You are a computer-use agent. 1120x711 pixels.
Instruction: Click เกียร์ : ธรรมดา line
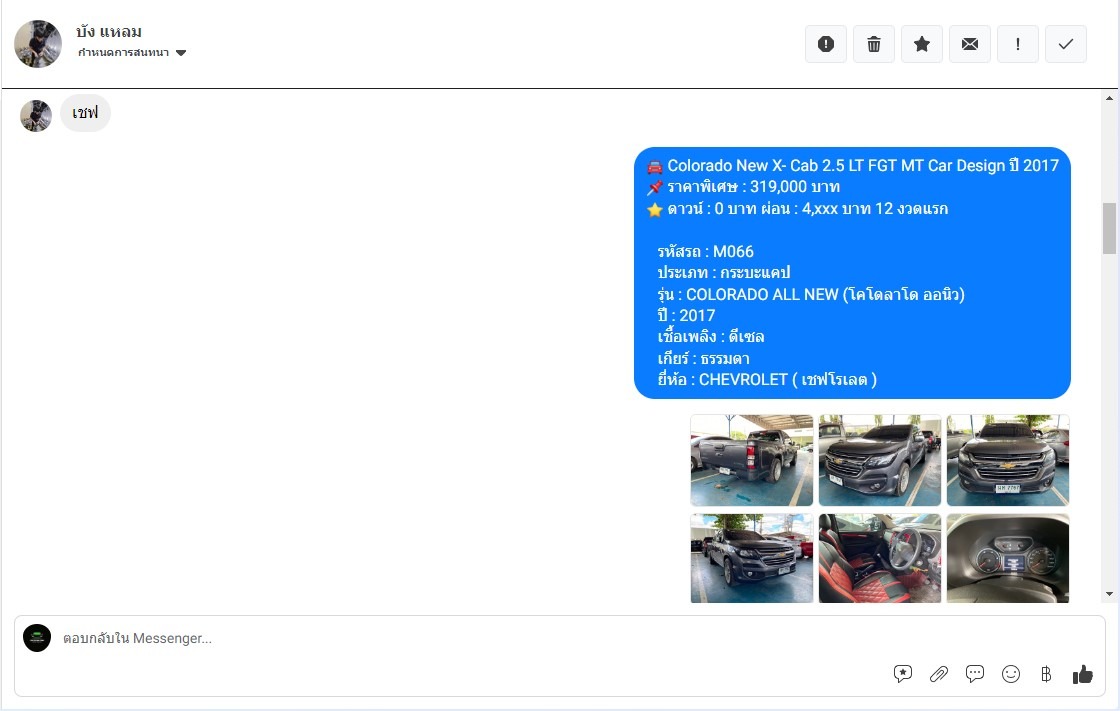704,359
